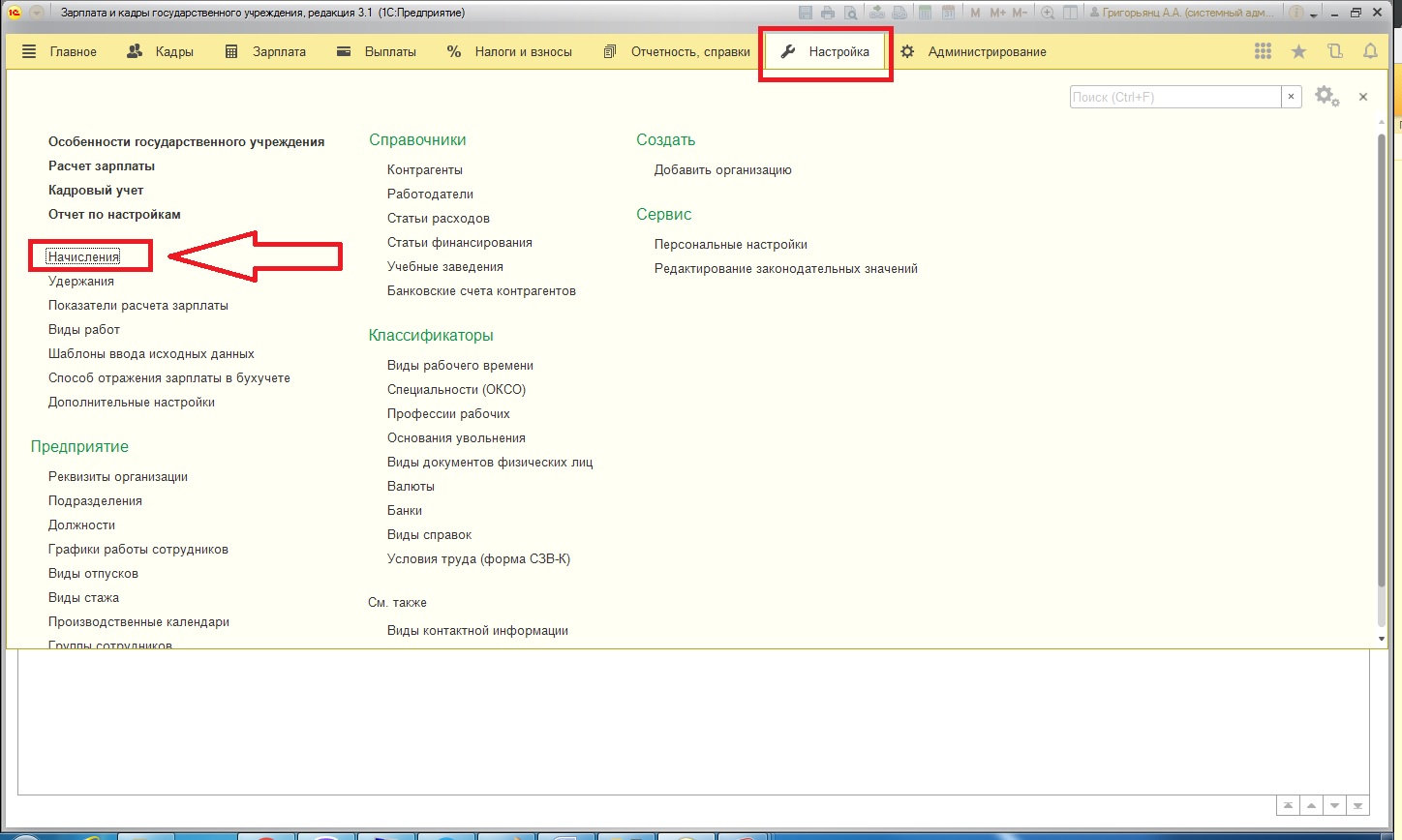Open the Зарплата section
This screenshot has width=1402, height=840.
[265, 52]
